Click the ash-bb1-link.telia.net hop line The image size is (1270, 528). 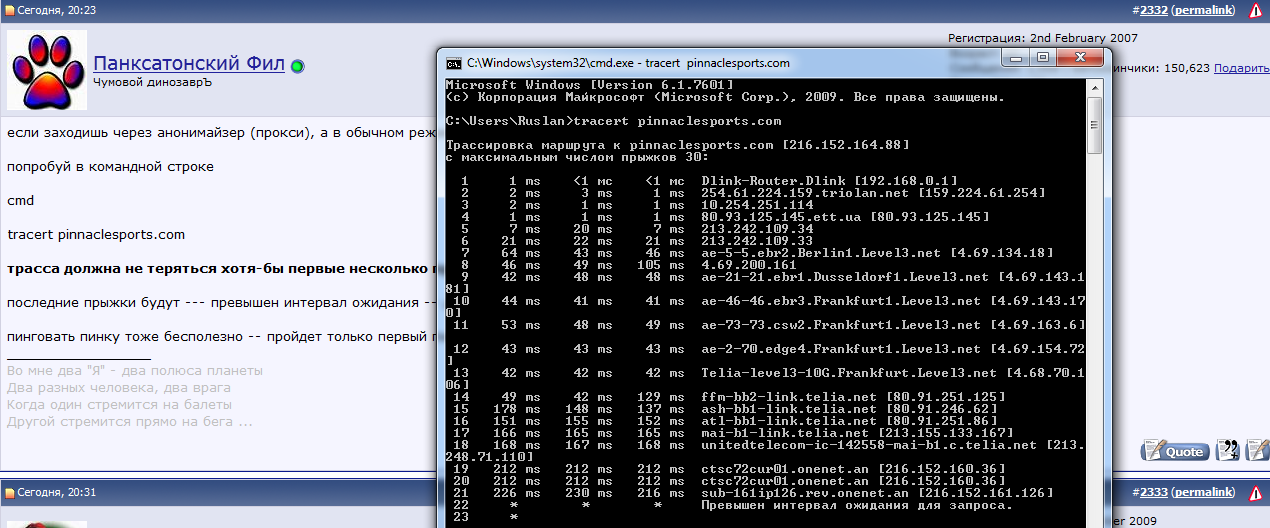point(726,408)
